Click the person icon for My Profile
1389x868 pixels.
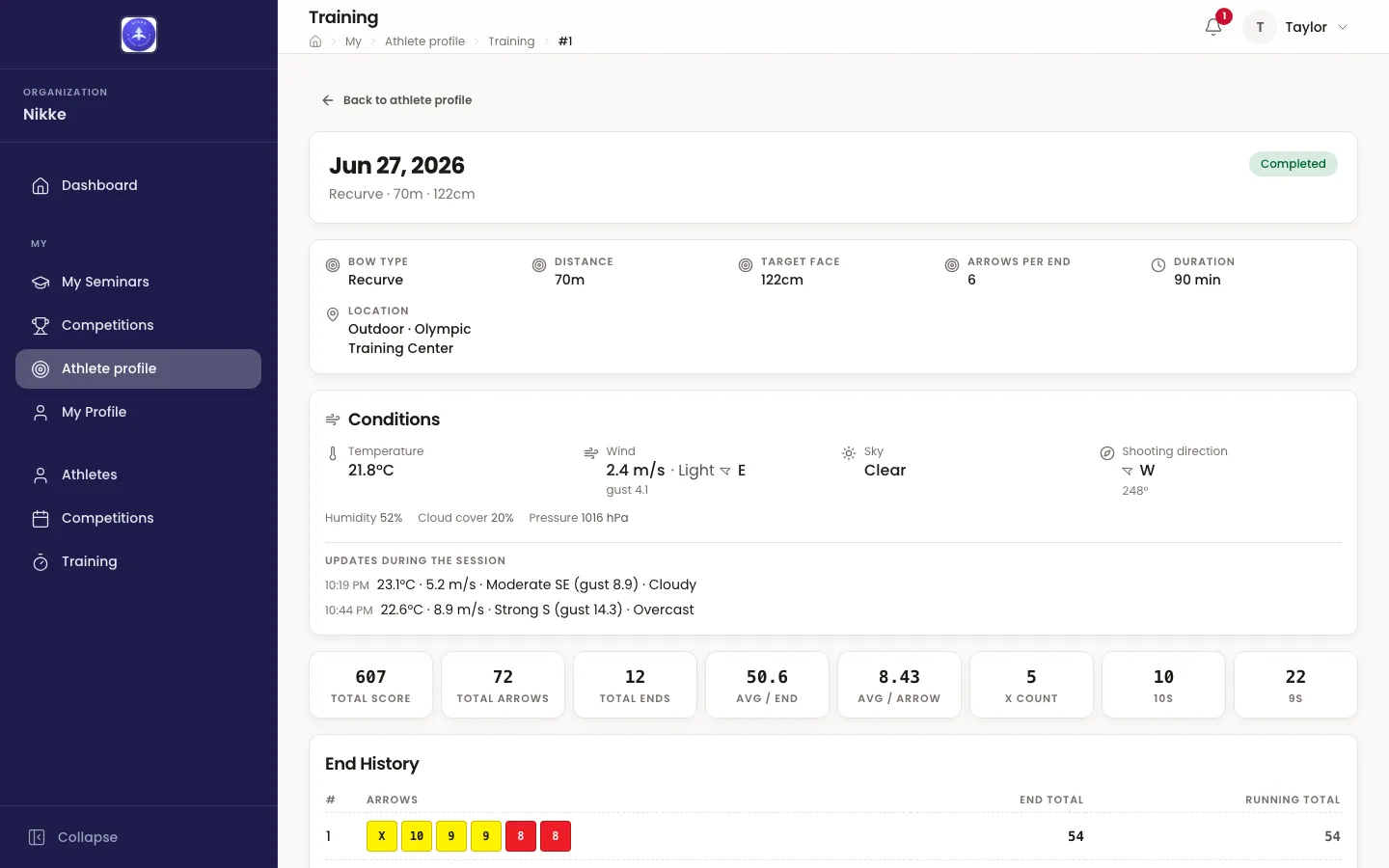(41, 412)
